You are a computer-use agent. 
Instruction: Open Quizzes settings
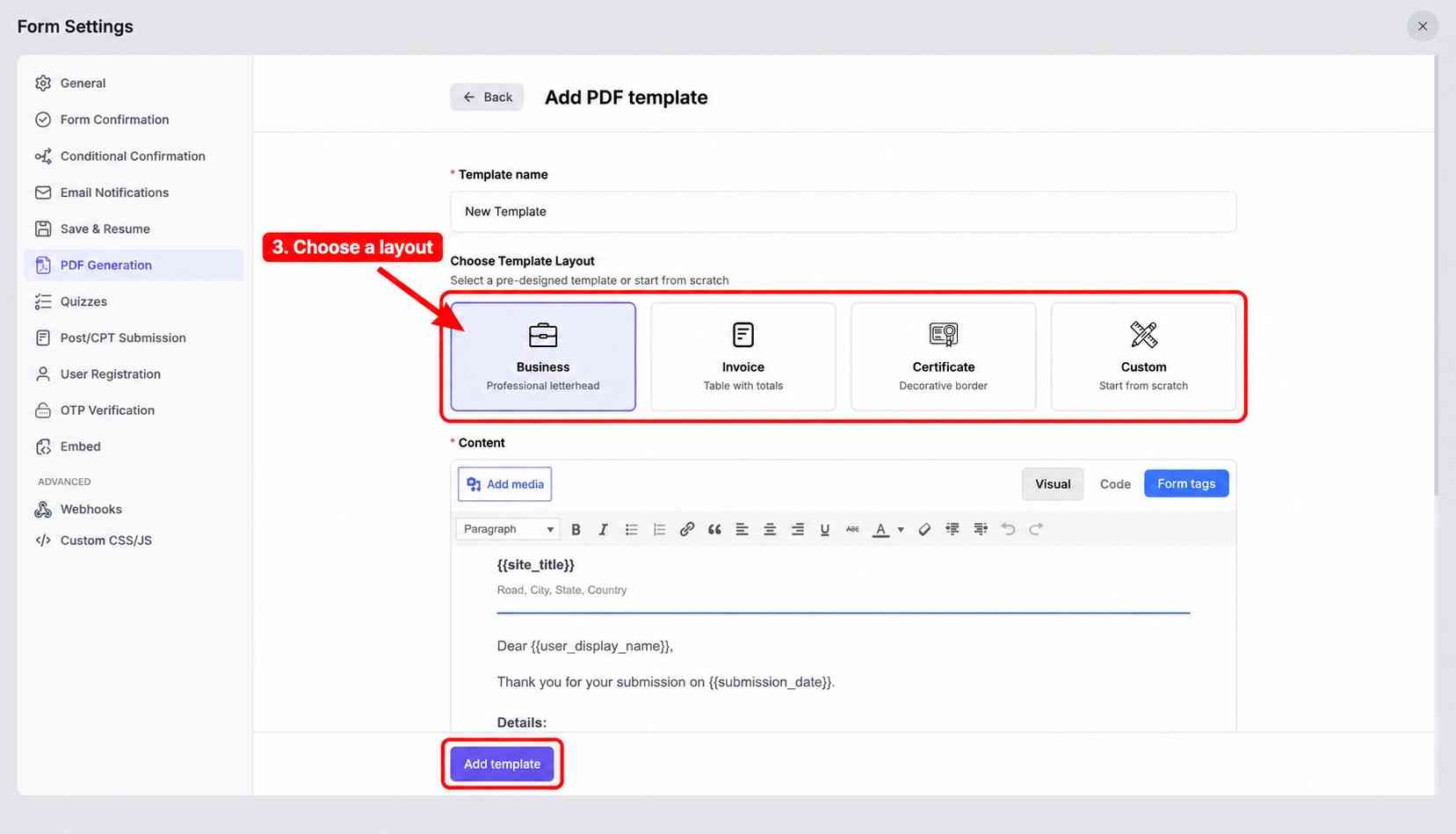click(134, 301)
